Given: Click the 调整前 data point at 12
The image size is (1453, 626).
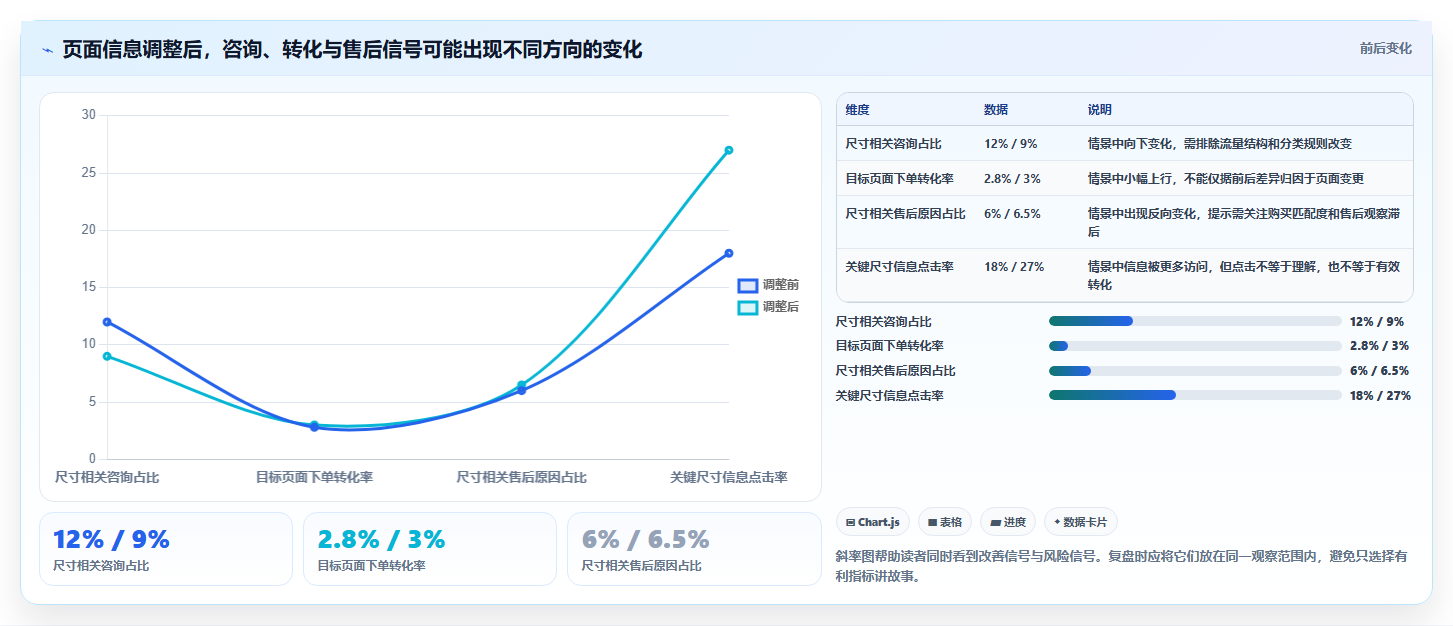Looking at the screenshot, I should [107, 322].
